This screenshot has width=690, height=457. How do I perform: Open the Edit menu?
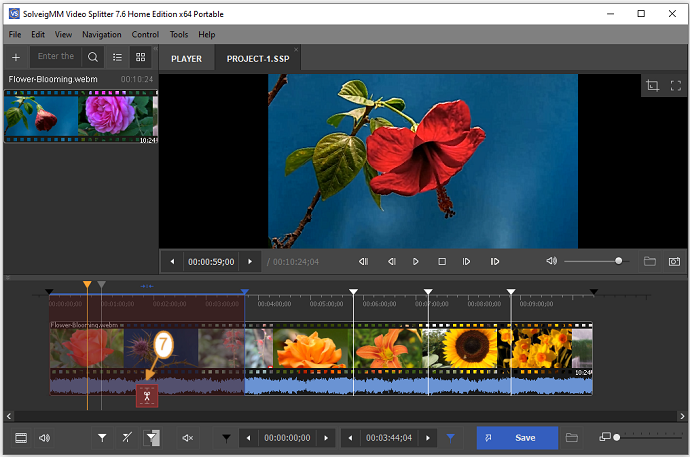[x=38, y=34]
